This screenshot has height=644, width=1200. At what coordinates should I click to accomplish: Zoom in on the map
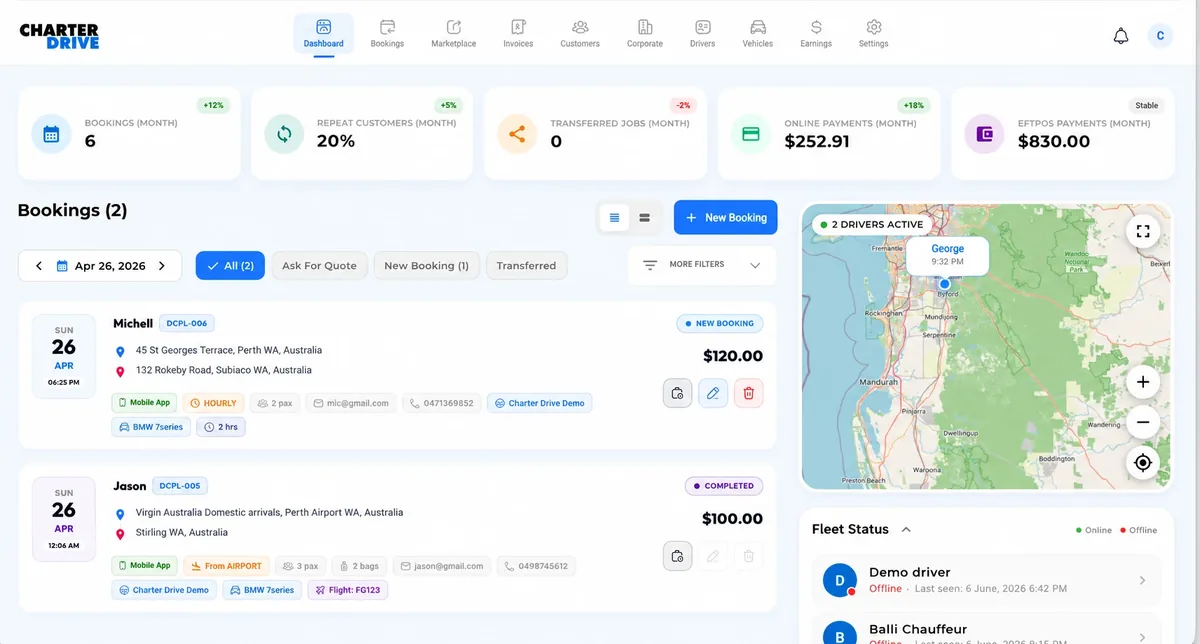point(1143,382)
